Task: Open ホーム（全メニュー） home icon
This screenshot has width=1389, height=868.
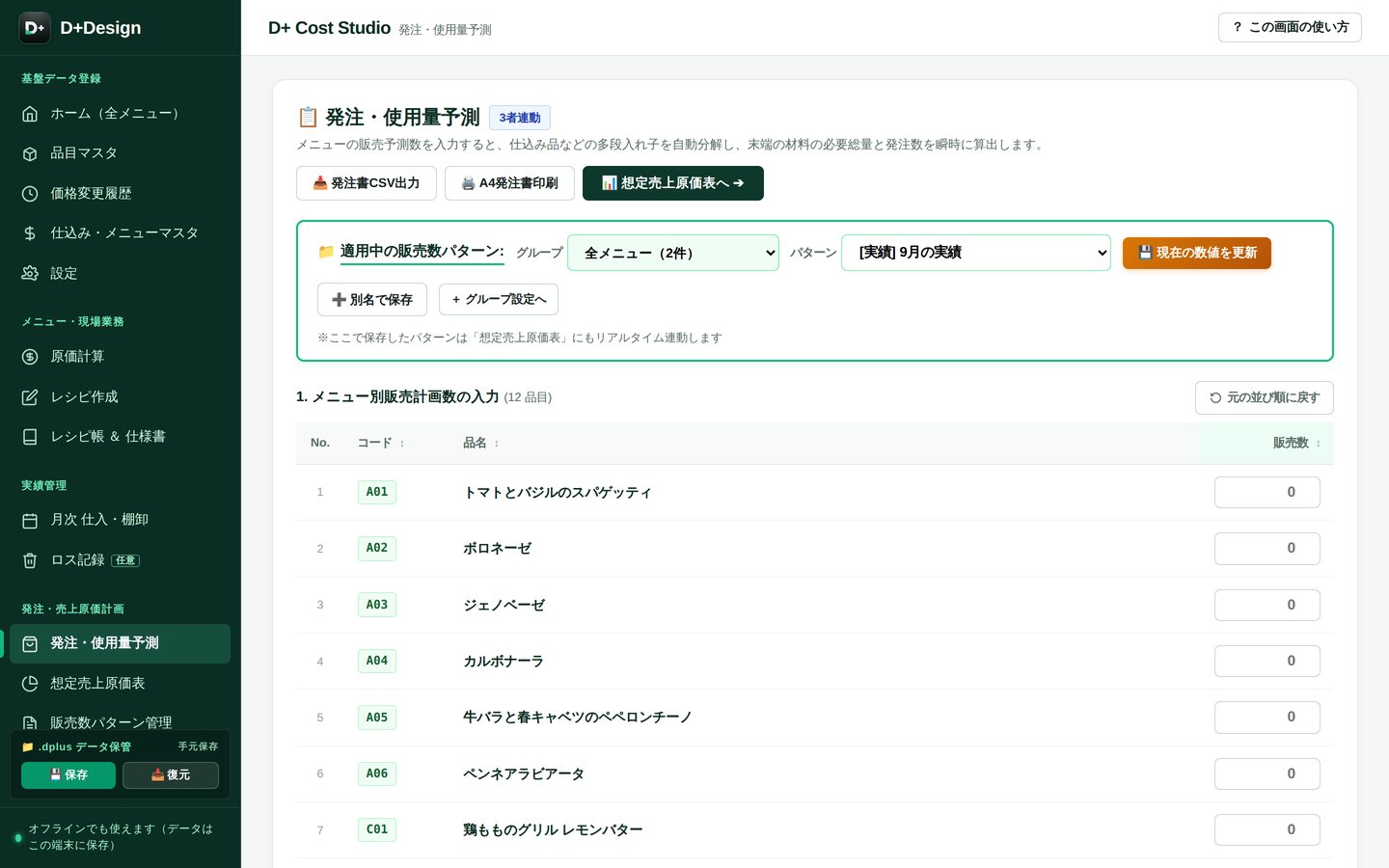Action: pyautogui.click(x=30, y=114)
